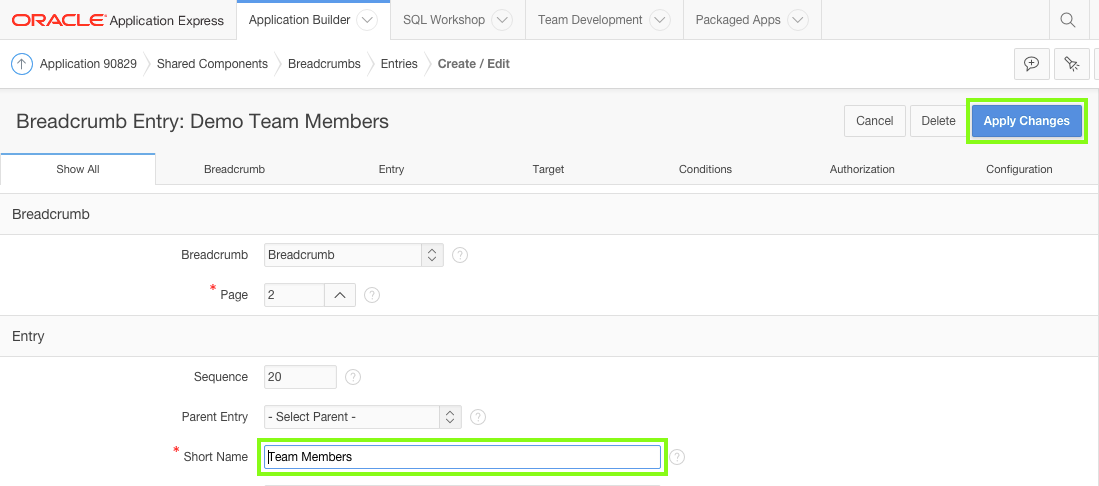1099x486 pixels.
Task: Click into the Short Name text field
Action: tap(463, 457)
